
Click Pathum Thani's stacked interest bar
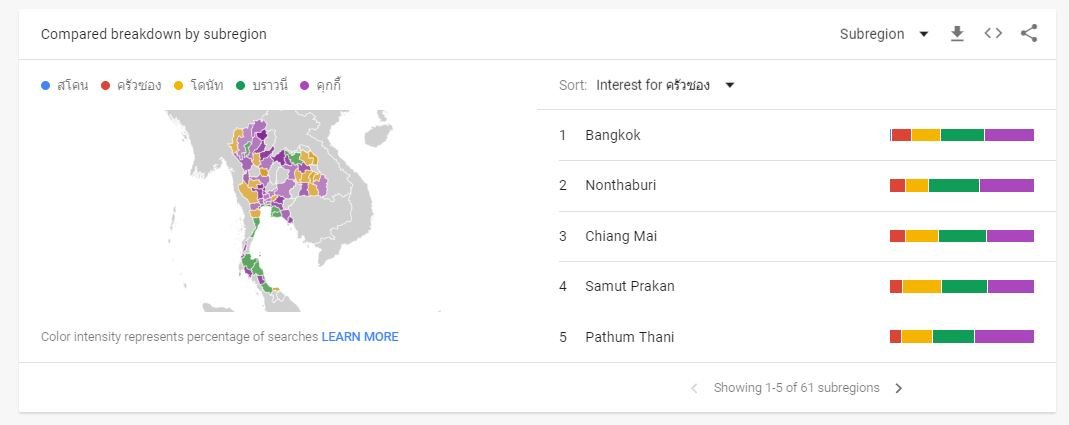point(962,337)
